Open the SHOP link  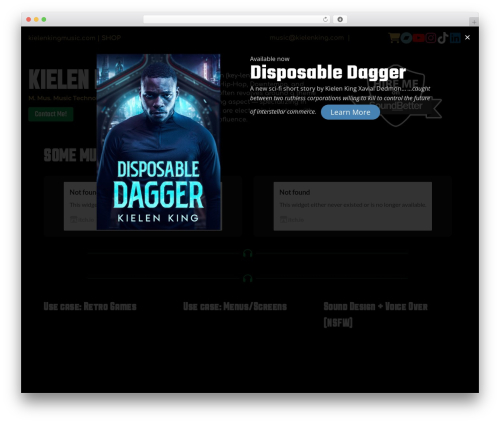[x=111, y=38]
